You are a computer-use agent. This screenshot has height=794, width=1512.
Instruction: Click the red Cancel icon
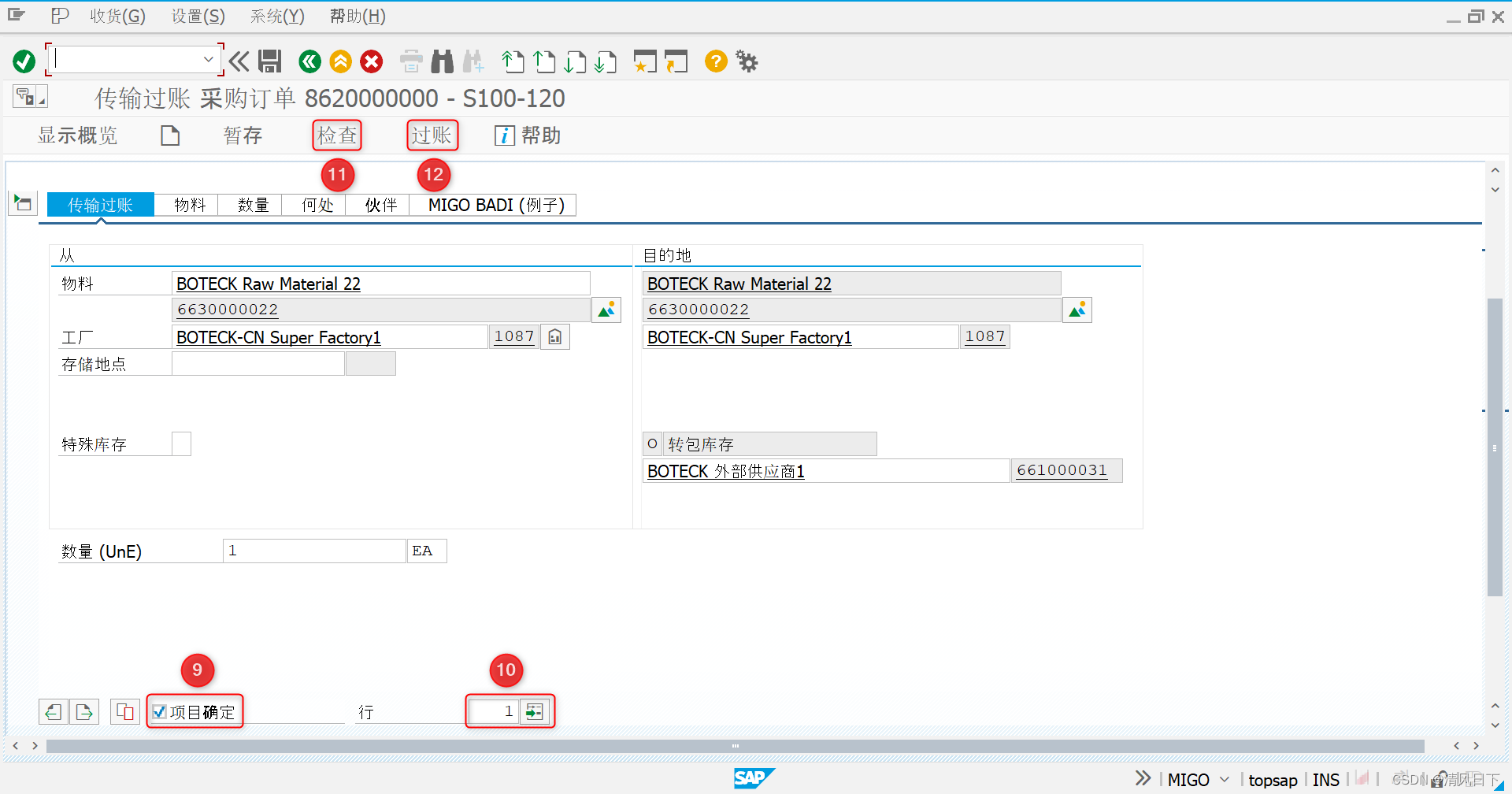[372, 61]
